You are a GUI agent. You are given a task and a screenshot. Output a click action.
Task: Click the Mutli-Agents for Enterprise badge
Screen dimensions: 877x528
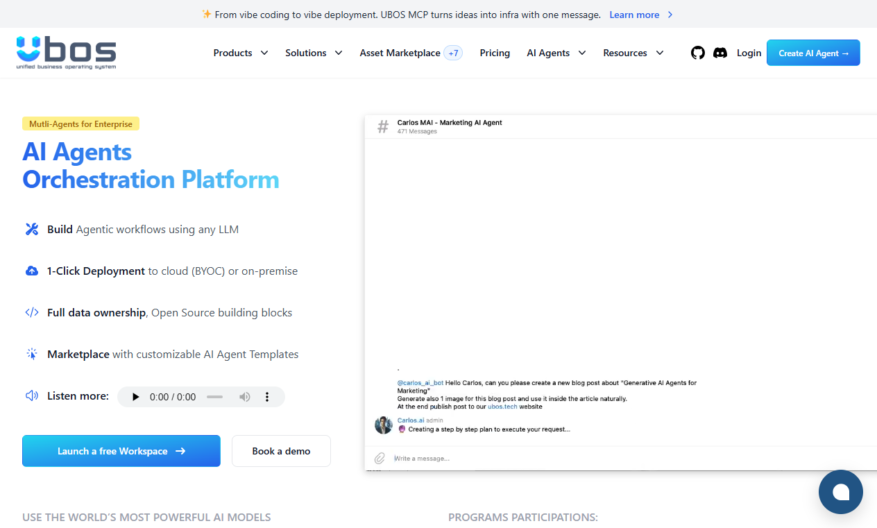click(81, 124)
